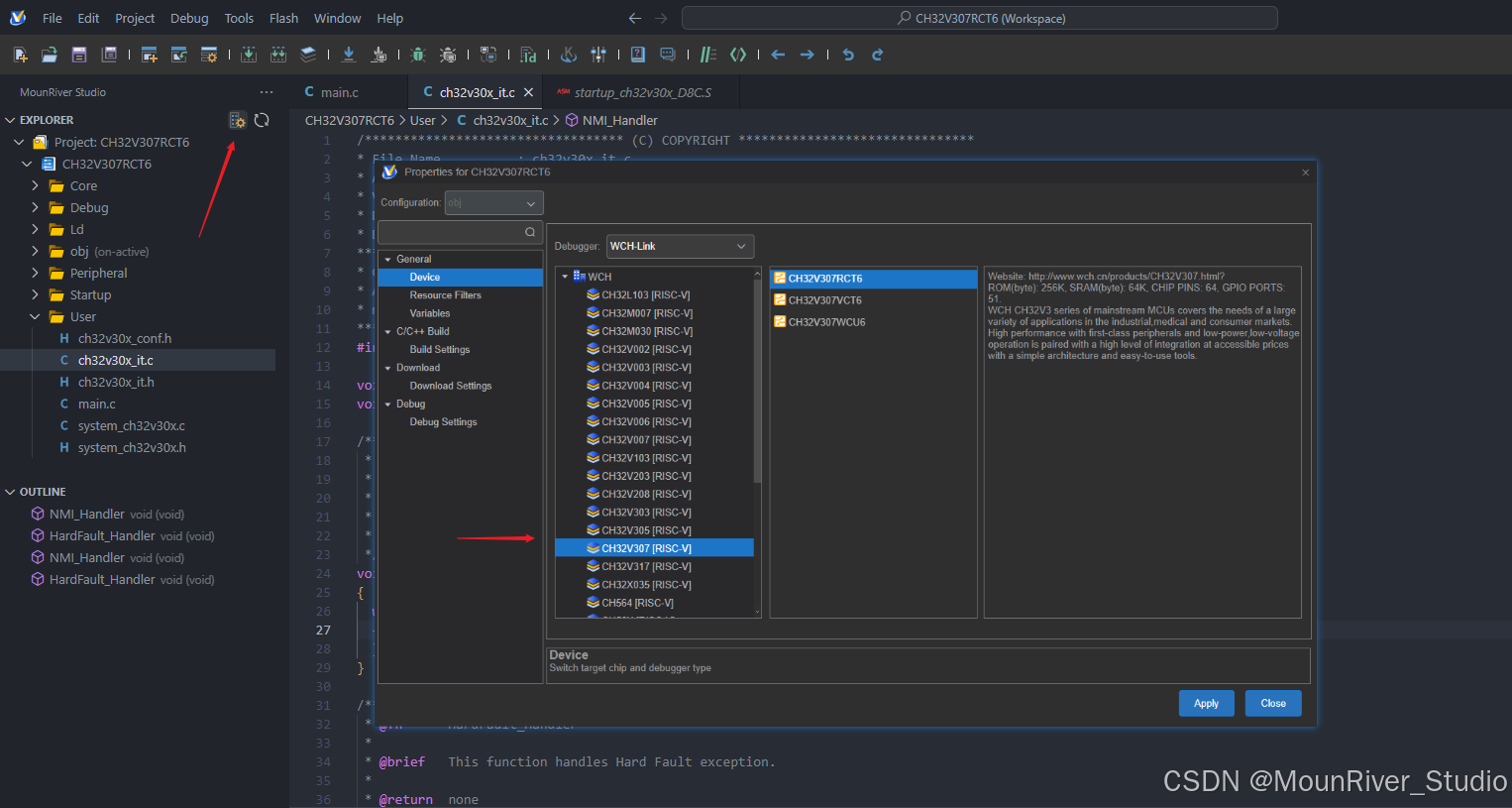This screenshot has height=808, width=1512.
Task: Click the Undo toolbar icon
Action: [x=848, y=55]
